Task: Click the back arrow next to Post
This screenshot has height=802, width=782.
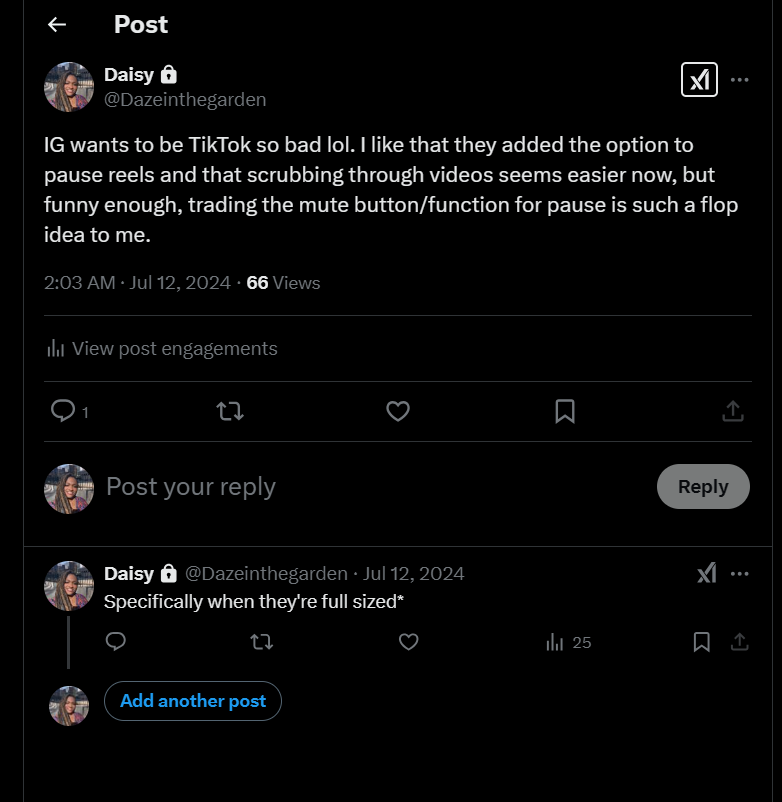Action: [x=57, y=24]
